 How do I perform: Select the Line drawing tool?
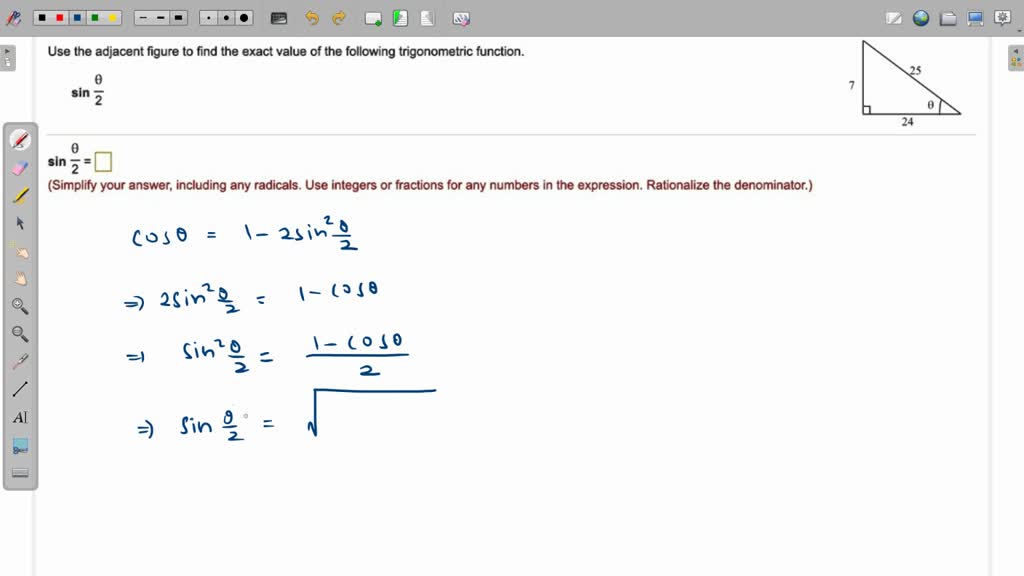18,390
